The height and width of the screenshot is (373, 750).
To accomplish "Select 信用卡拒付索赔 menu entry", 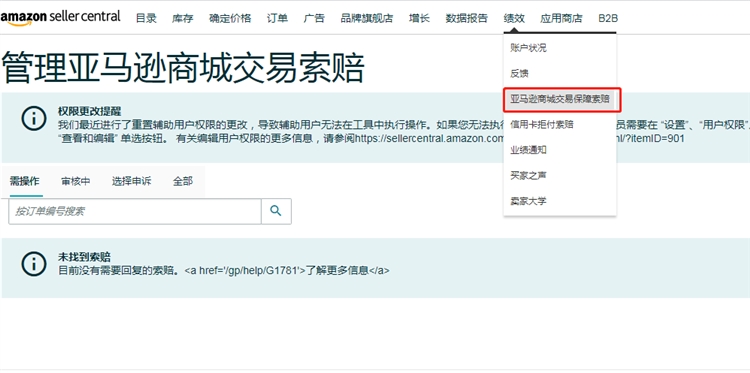I will [541, 124].
